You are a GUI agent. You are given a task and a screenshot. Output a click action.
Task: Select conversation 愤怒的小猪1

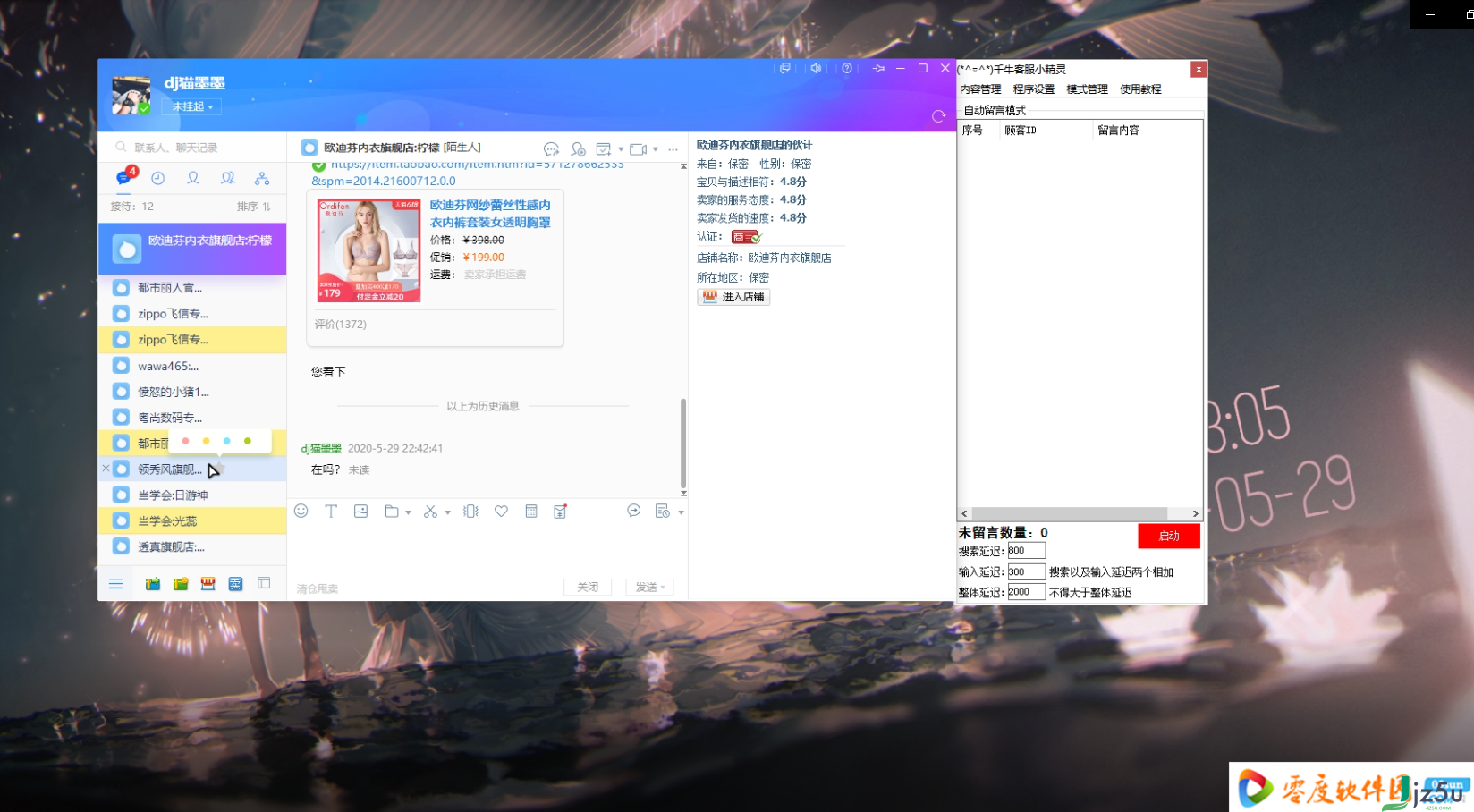192,392
